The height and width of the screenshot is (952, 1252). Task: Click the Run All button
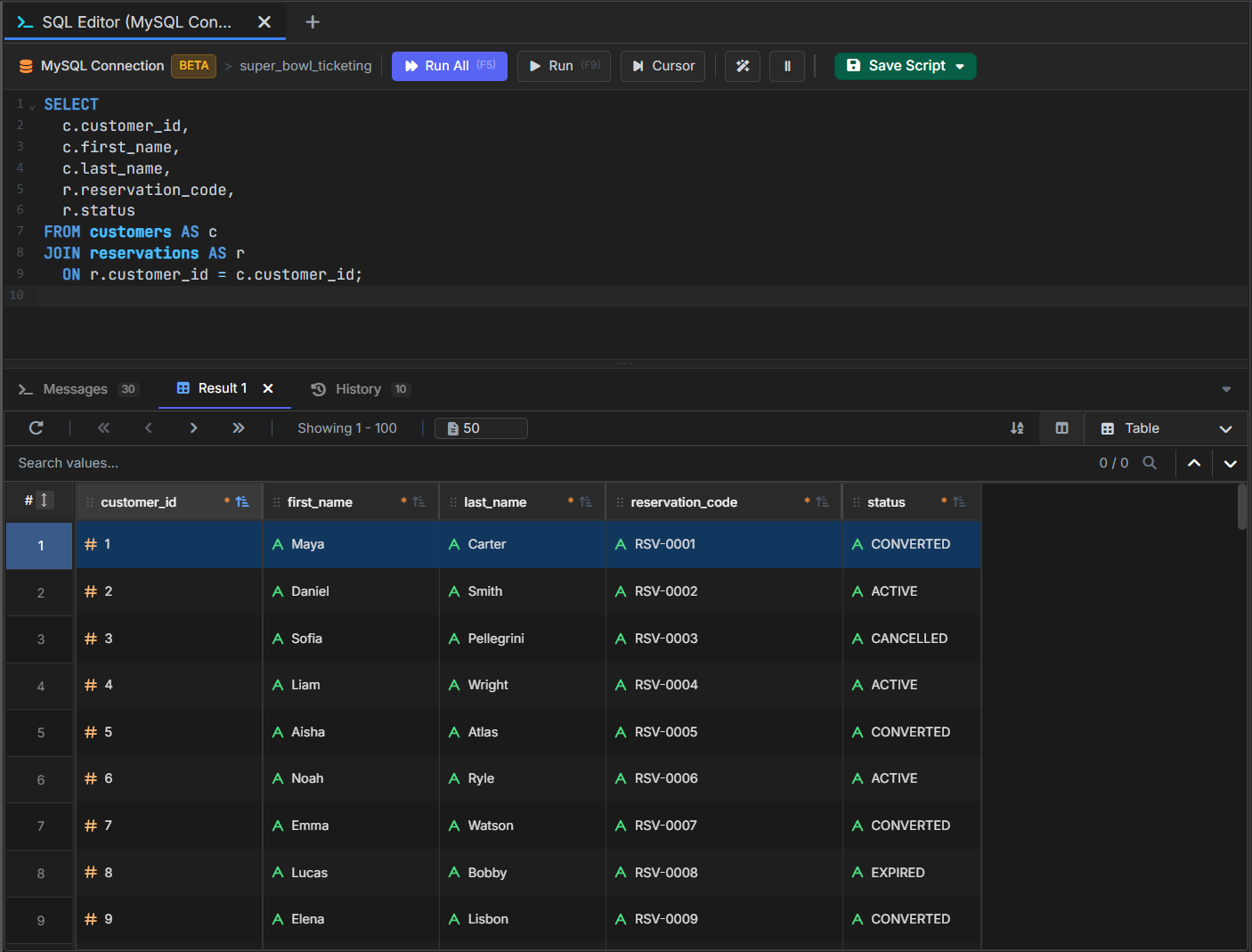coord(450,66)
